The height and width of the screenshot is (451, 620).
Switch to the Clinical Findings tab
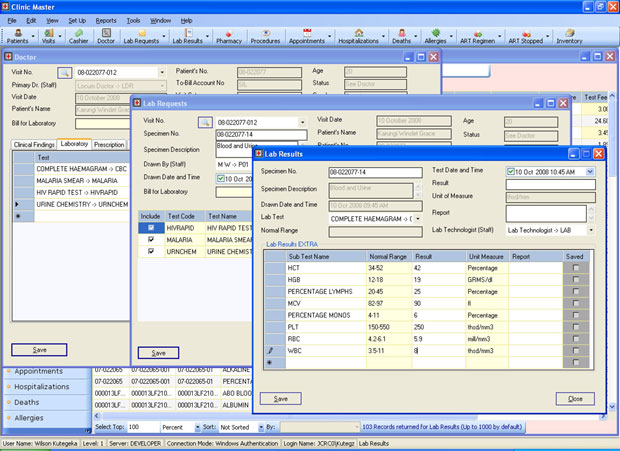click(33, 145)
